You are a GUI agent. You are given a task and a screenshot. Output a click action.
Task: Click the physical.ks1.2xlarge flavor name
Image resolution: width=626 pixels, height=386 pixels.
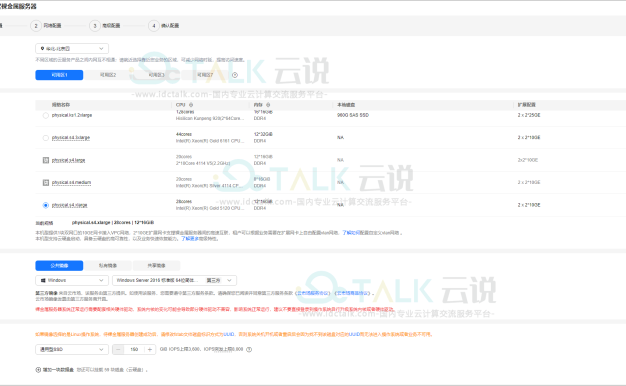(72, 115)
